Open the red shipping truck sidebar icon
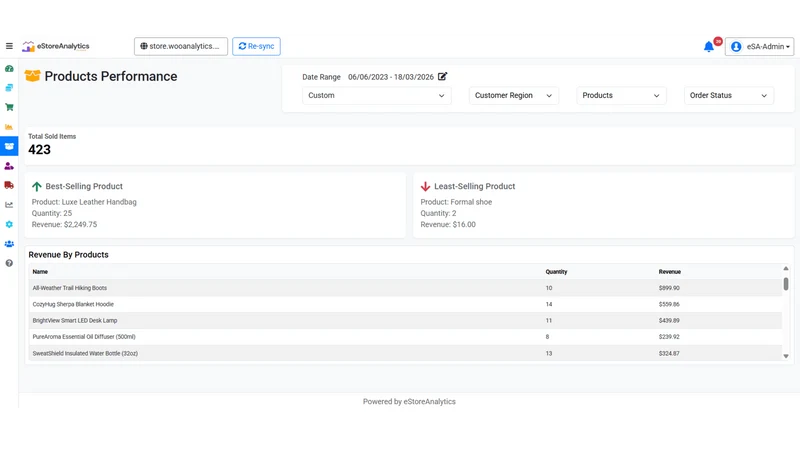 [9, 185]
